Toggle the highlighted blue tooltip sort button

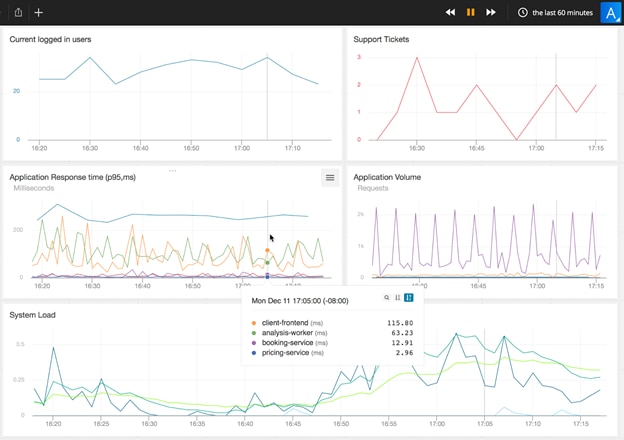click(409, 298)
